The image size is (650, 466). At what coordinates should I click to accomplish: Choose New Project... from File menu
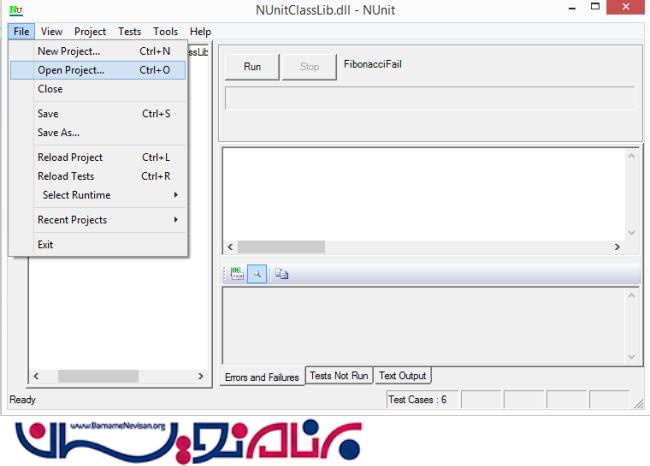98,51
